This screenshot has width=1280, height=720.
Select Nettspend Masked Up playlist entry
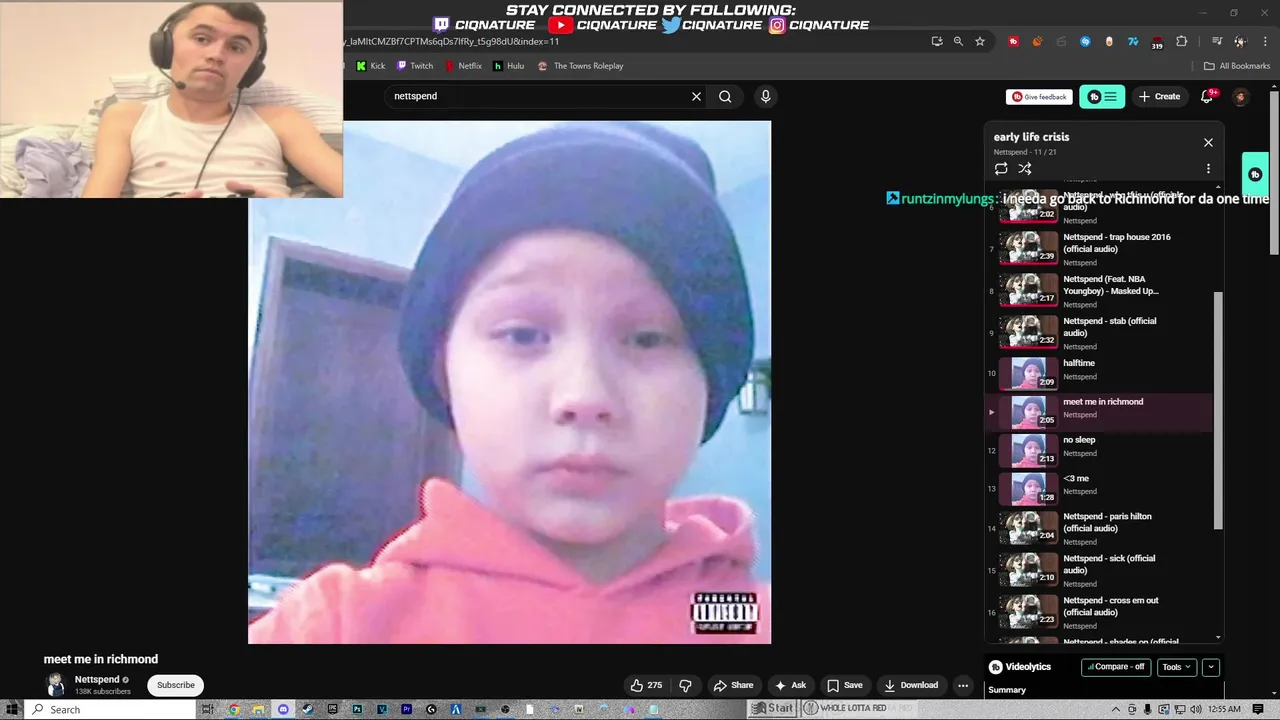[x=1099, y=291]
